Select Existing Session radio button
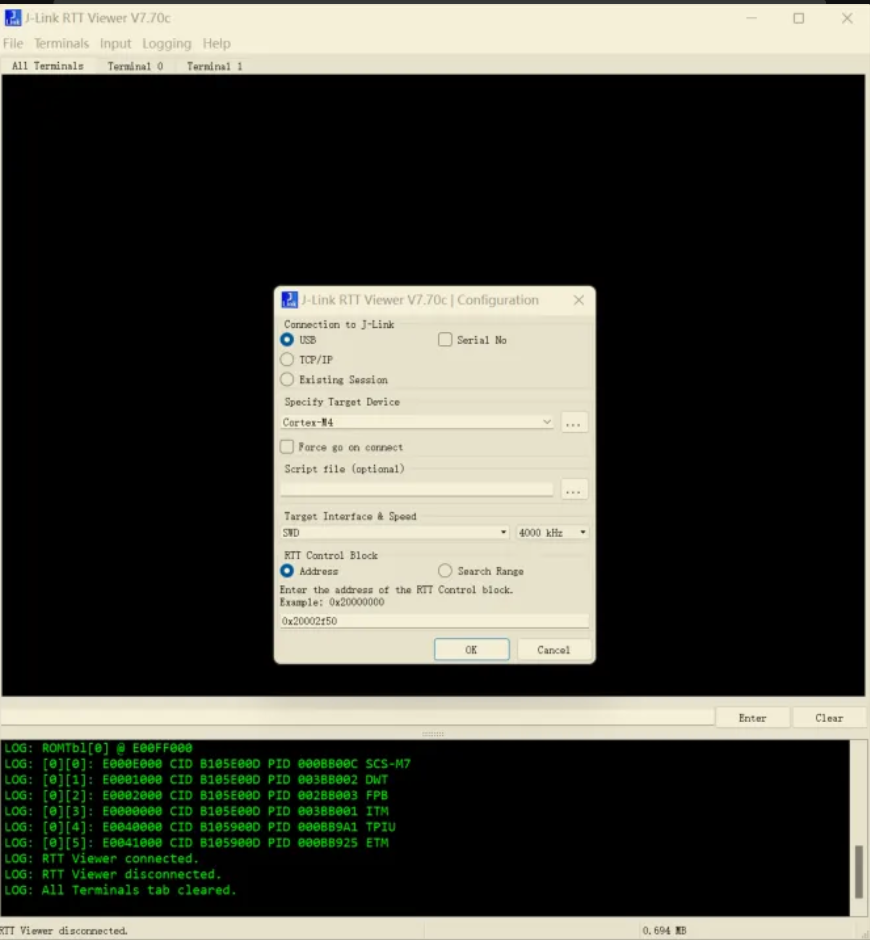The image size is (870, 940). [x=287, y=379]
